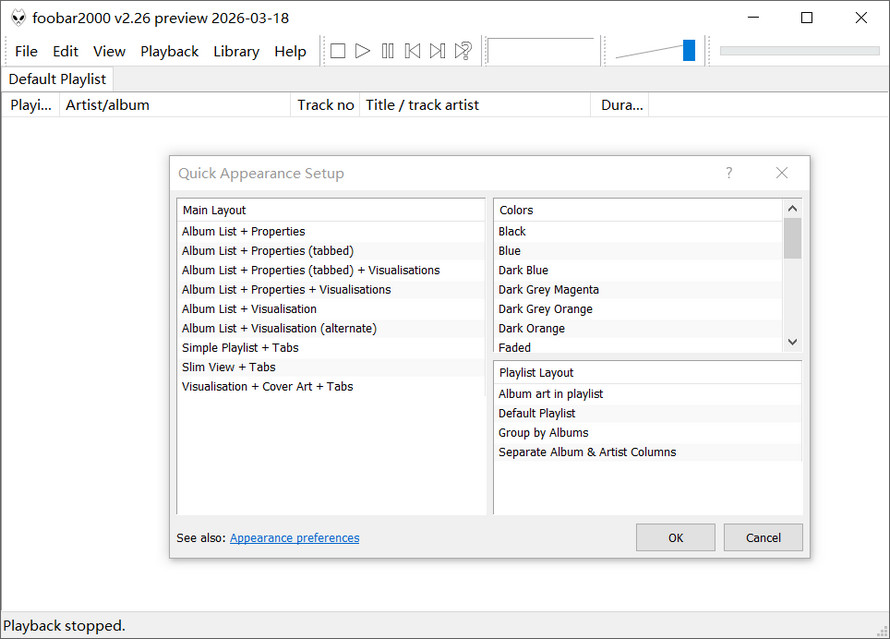Click the foobar2000 alien logo icon
Image resolution: width=890 pixels, height=639 pixels.
(18, 18)
